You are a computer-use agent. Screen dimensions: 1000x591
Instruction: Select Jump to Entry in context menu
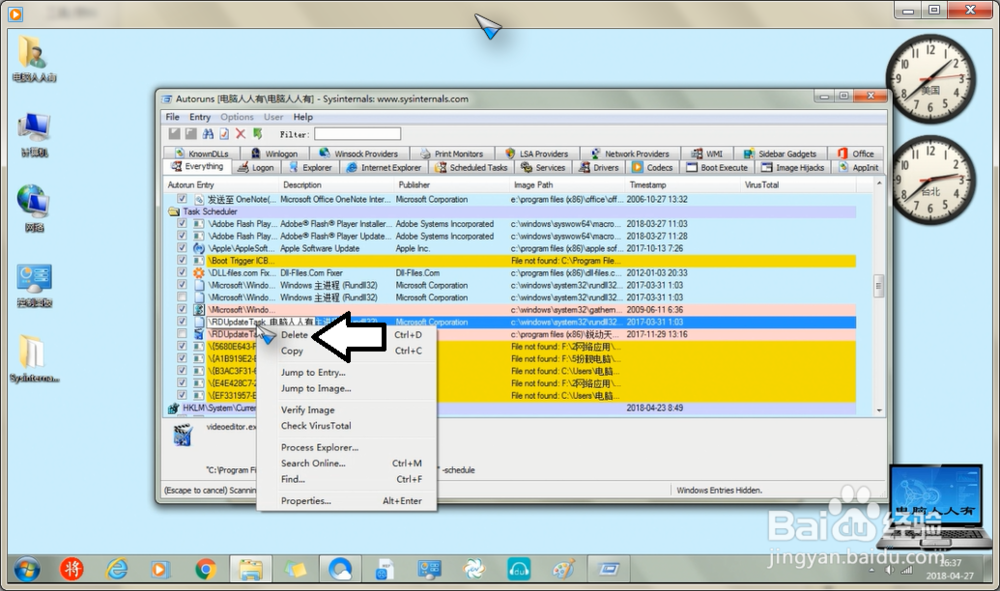click(x=313, y=372)
